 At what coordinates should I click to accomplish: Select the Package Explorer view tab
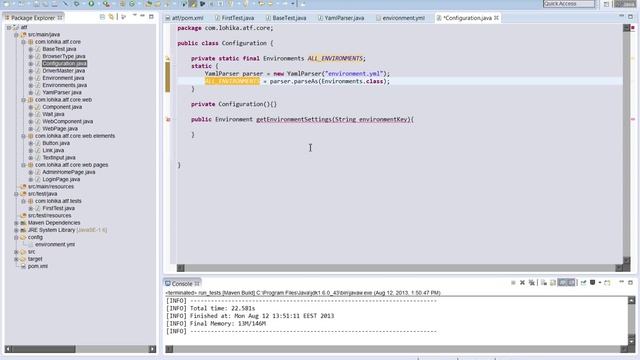tap(33, 18)
